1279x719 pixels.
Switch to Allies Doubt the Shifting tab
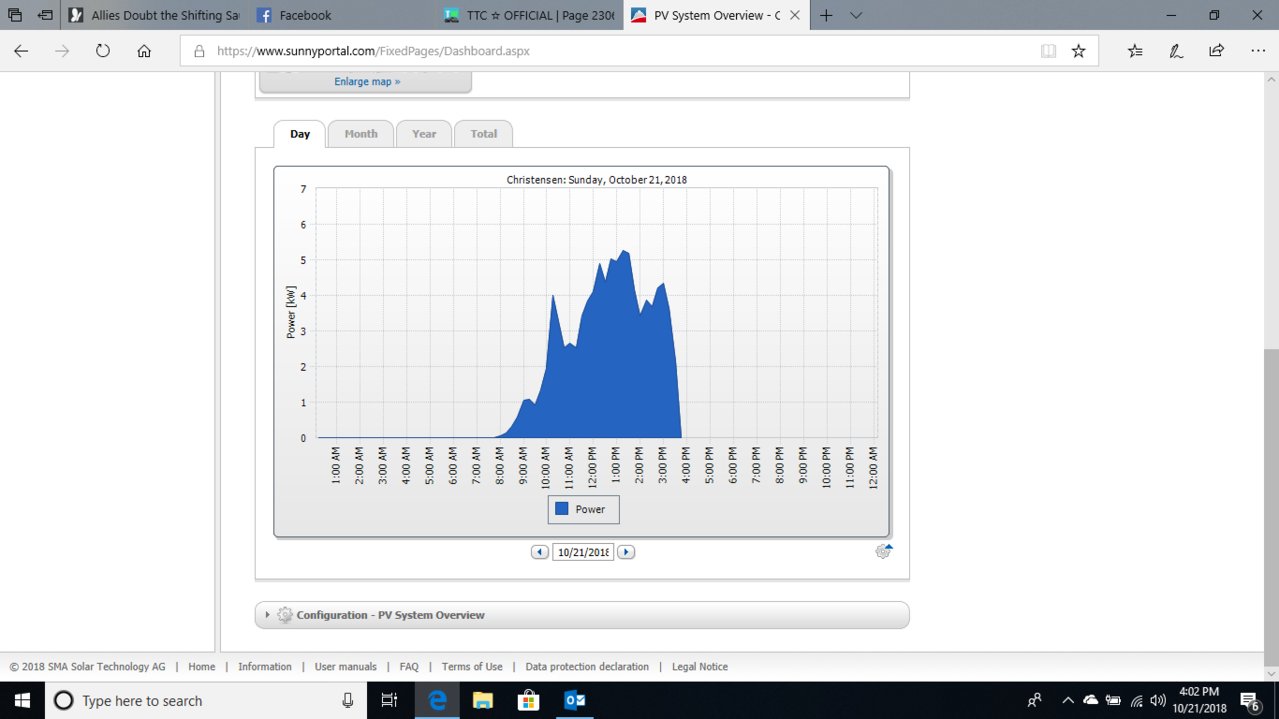tap(153, 15)
